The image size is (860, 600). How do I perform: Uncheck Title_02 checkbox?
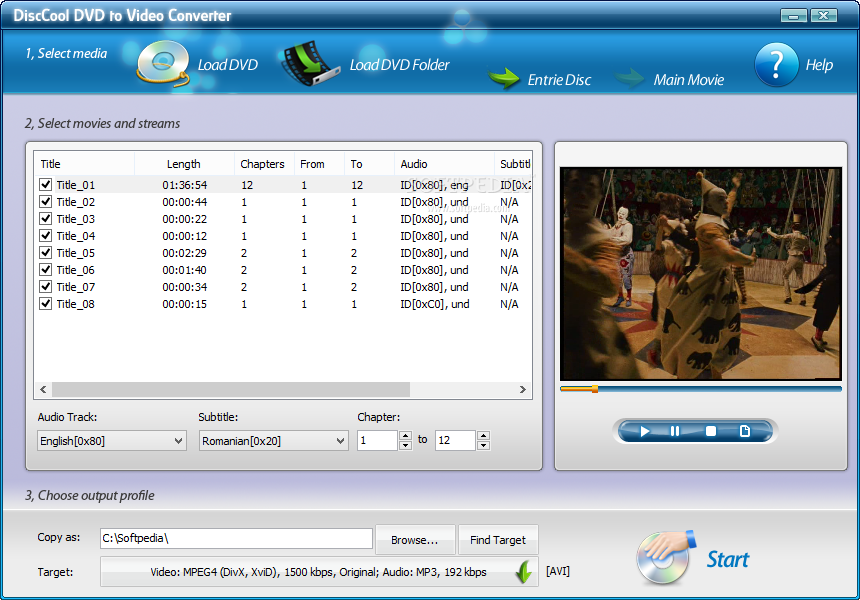[x=46, y=202]
